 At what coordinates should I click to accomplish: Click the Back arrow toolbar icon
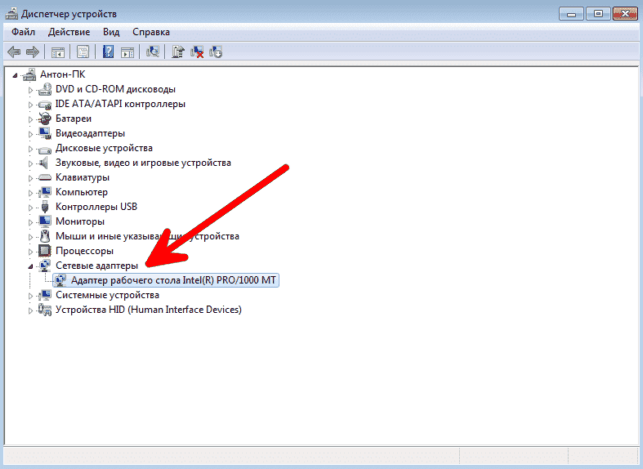[x=14, y=52]
